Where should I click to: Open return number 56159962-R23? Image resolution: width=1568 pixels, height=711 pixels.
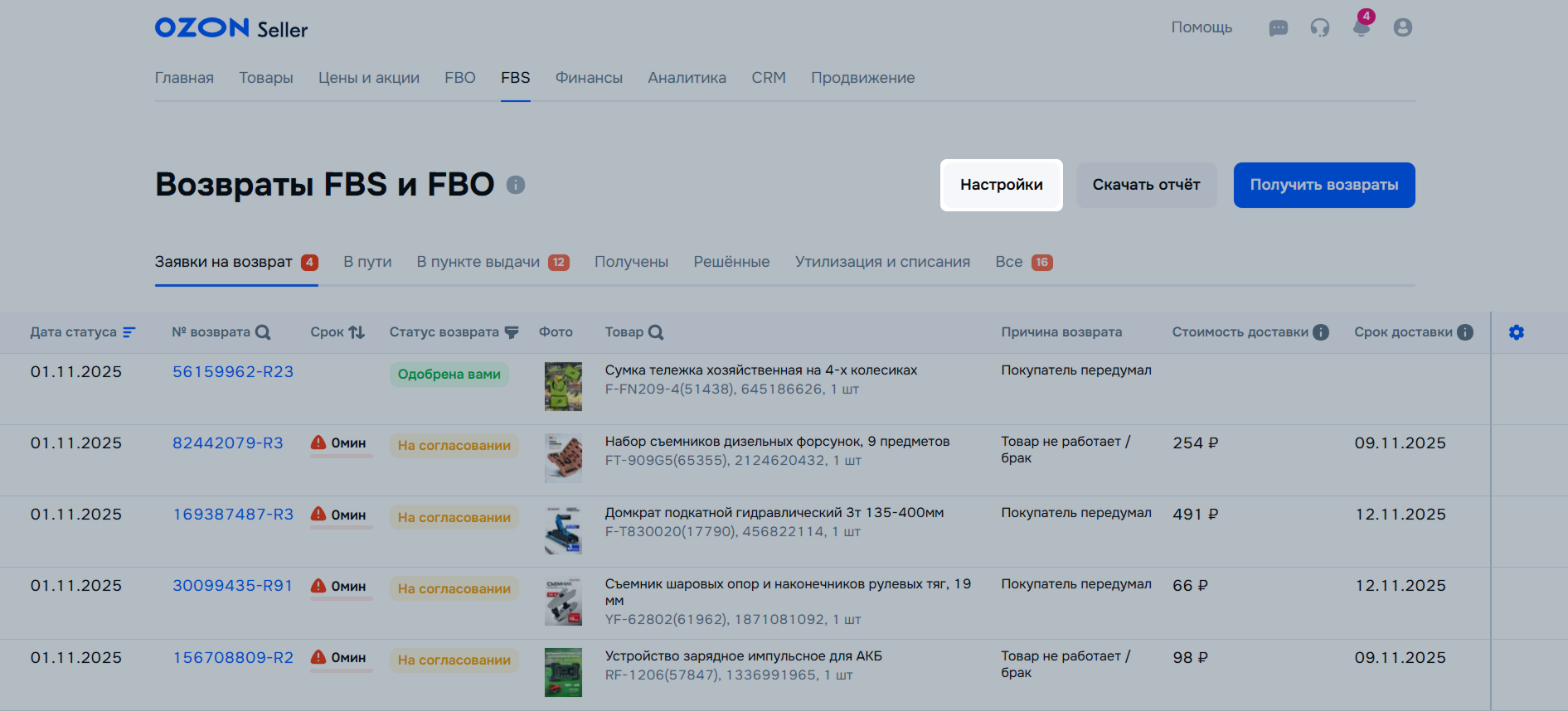[x=233, y=372]
